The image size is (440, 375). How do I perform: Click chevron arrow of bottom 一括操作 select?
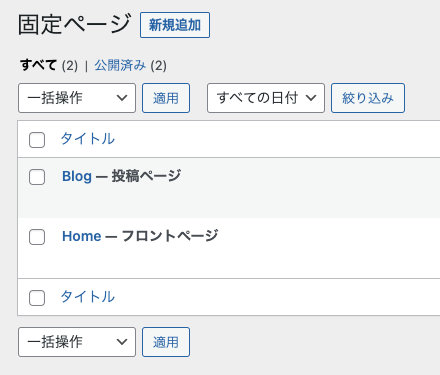pyautogui.click(x=122, y=342)
